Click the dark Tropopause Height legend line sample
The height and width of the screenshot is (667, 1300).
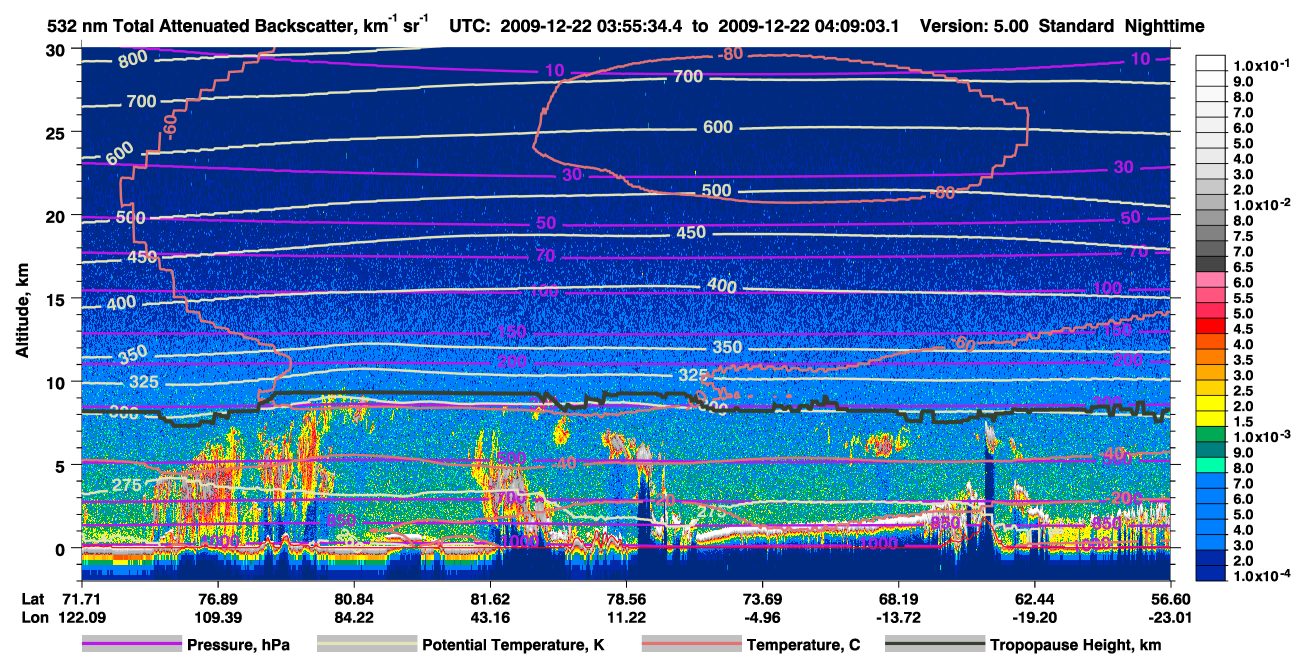934,645
